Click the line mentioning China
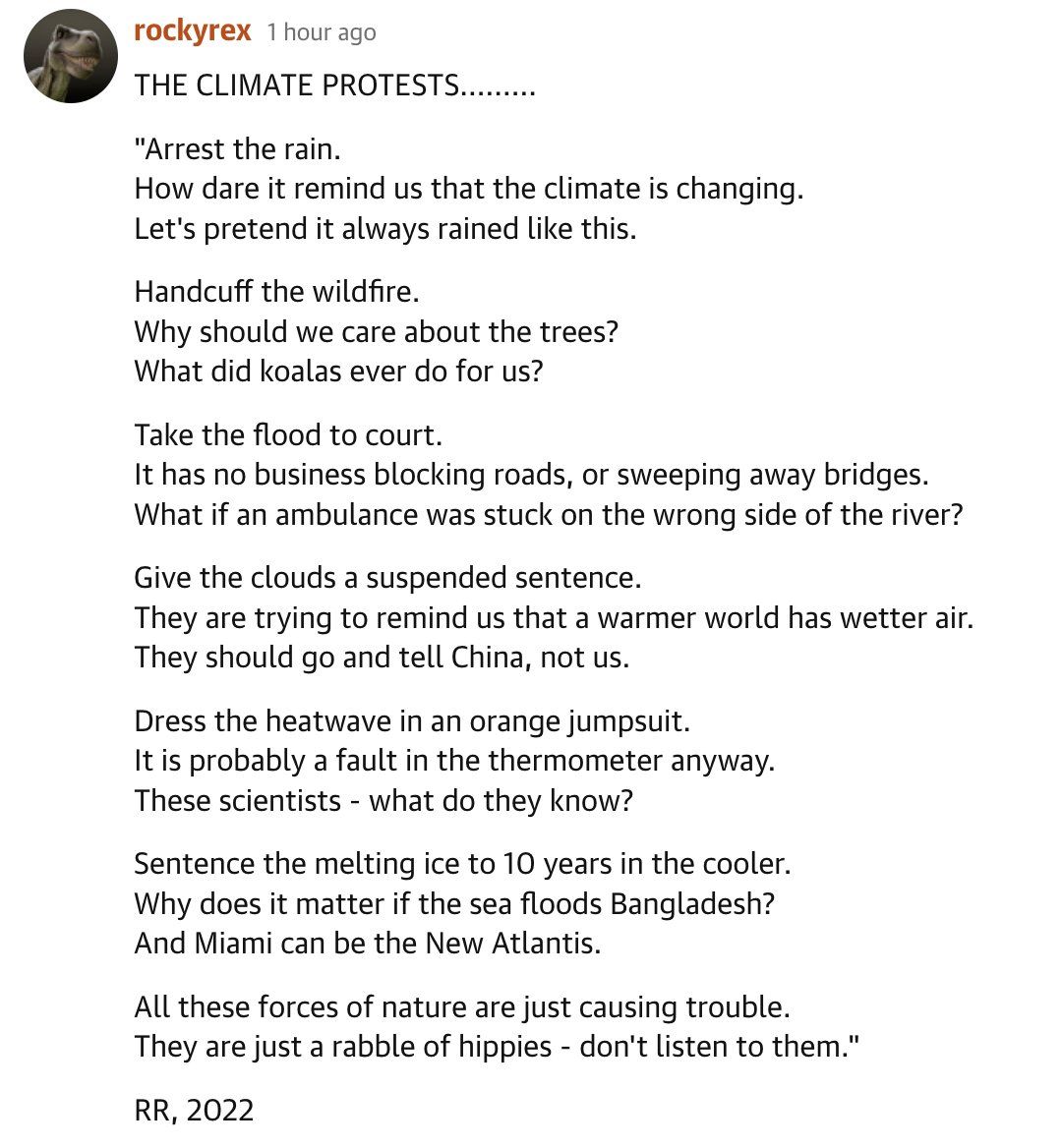Screen dimensions: 1062x1148 tap(382, 658)
